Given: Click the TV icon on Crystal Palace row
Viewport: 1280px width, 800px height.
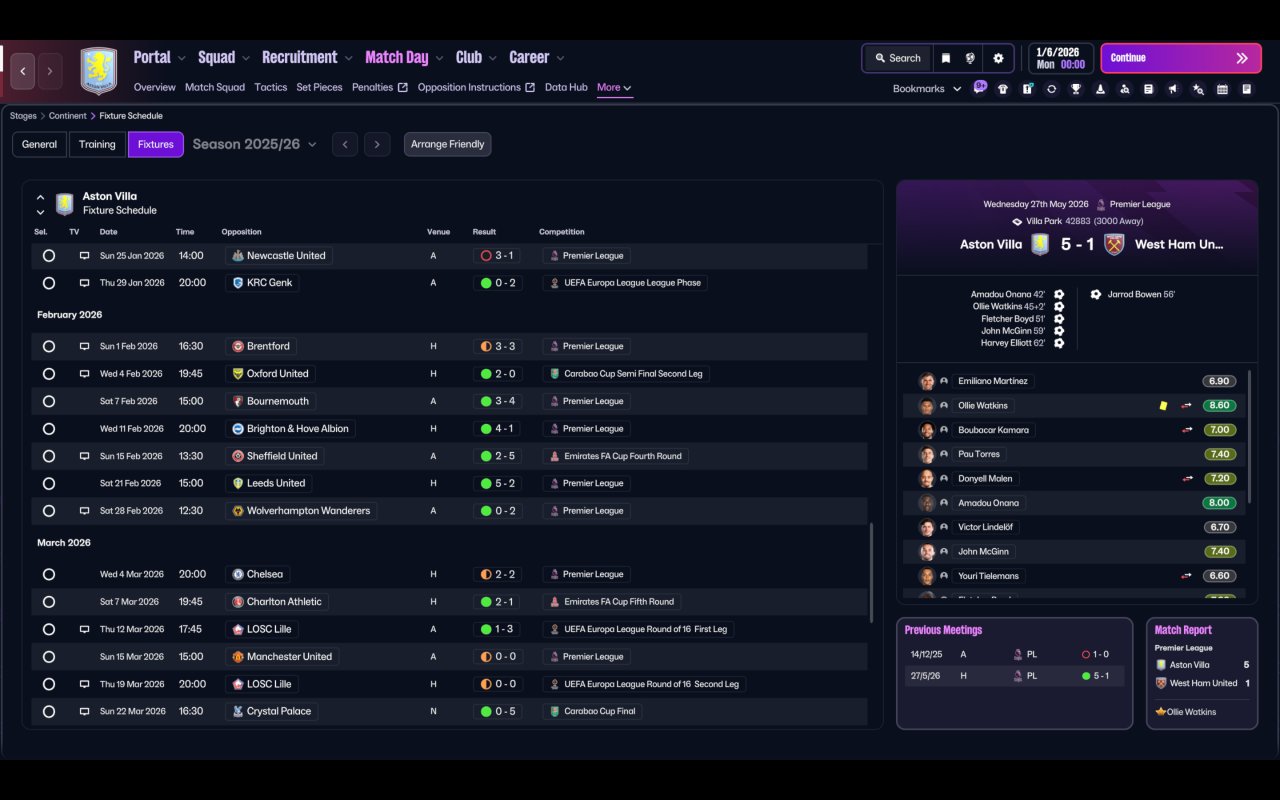Looking at the screenshot, I should click(84, 711).
